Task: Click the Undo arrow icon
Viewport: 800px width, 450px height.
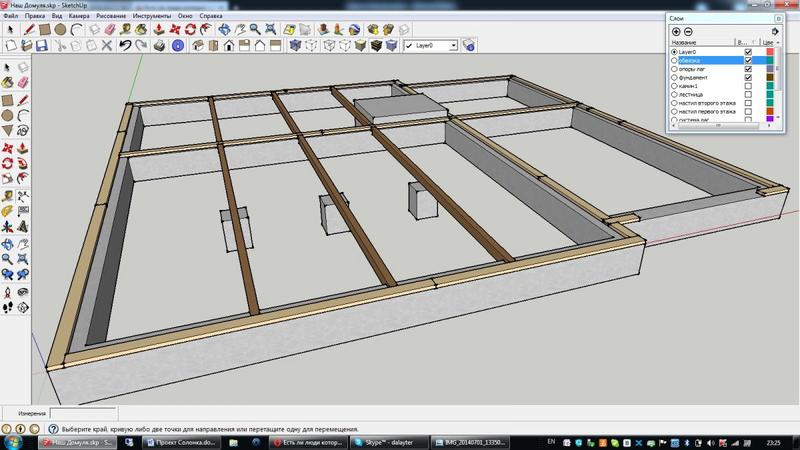Action: 125,45
